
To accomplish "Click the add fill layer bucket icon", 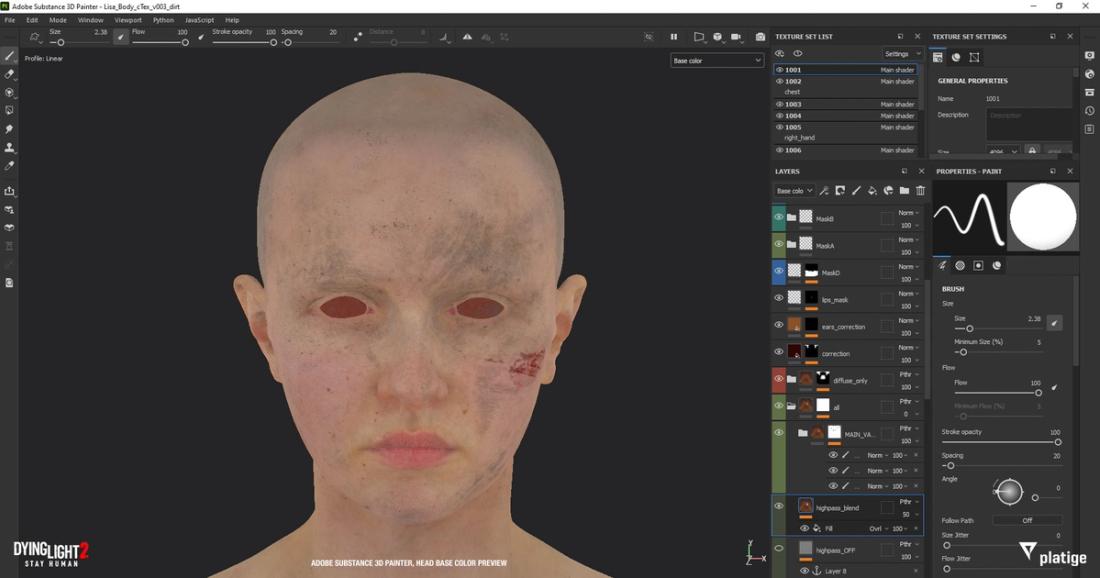I will pyautogui.click(x=872, y=191).
